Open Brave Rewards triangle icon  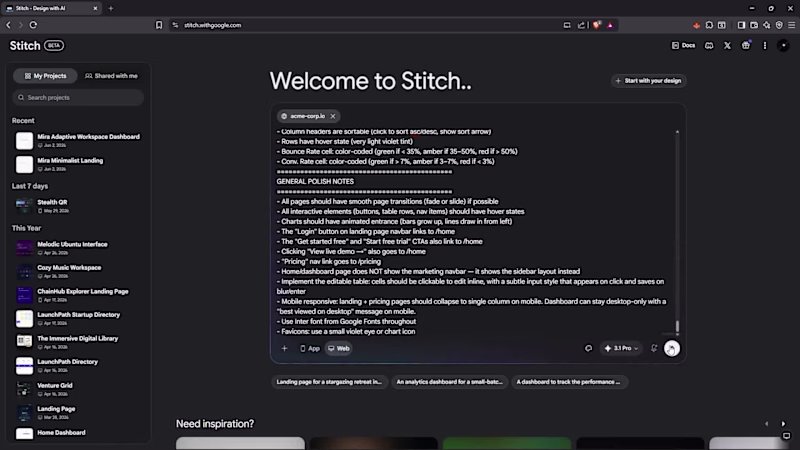pos(610,25)
